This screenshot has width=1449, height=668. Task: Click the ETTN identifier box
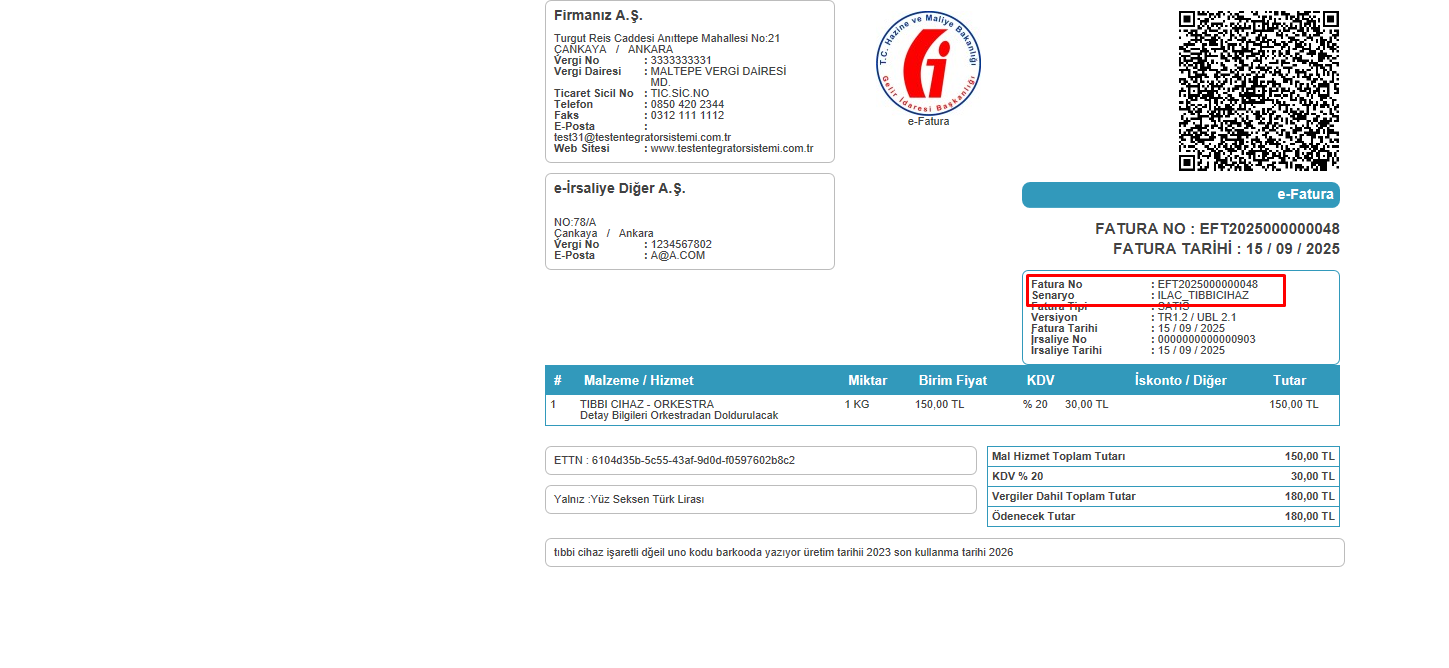click(760, 461)
